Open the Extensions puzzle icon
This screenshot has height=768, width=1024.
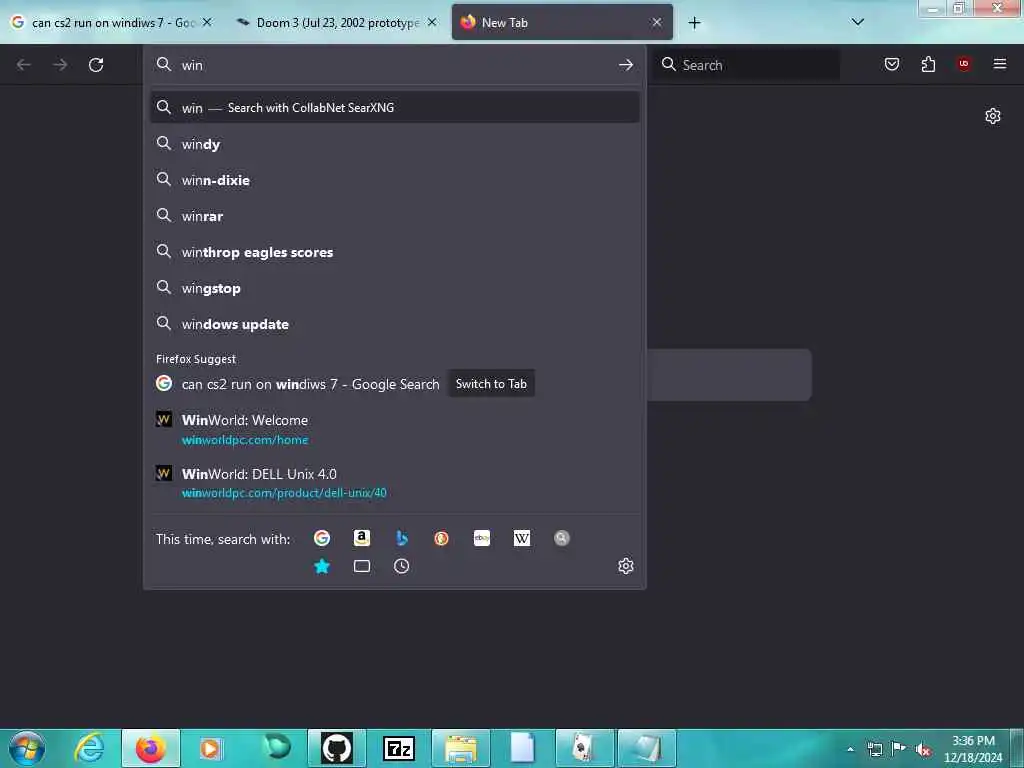(x=928, y=64)
